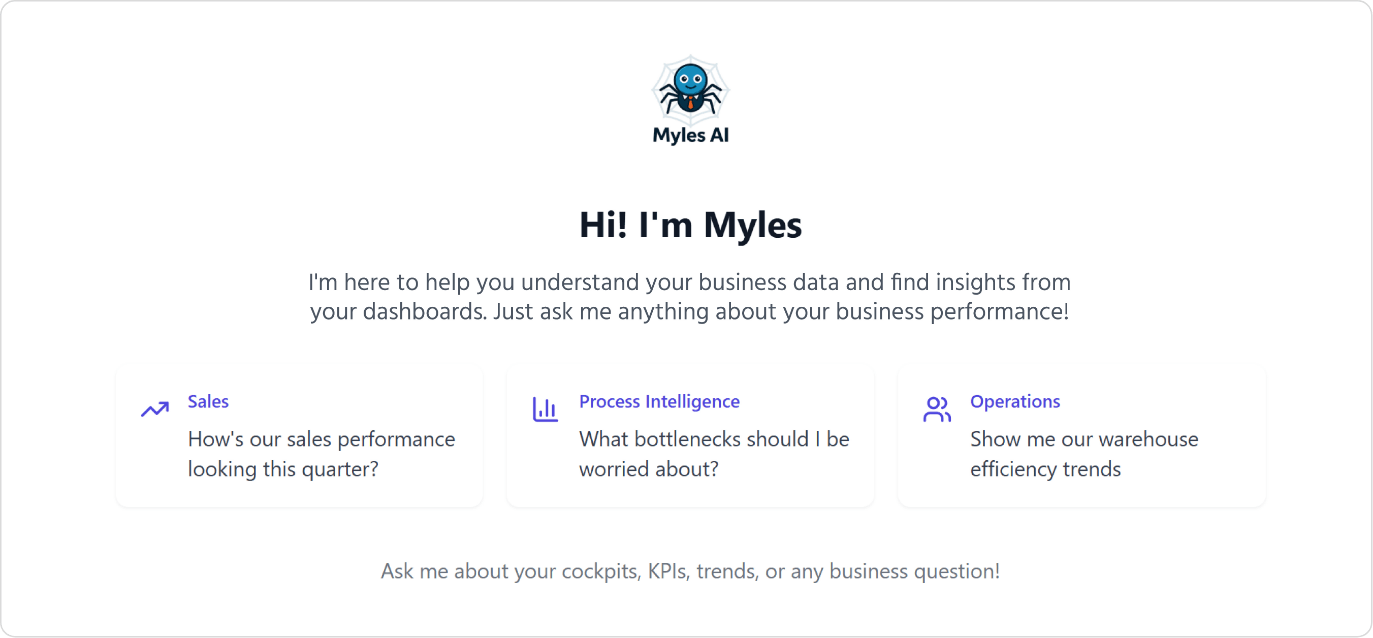Click the "Hi! I'm Myles" heading
The width and height of the screenshot is (1373, 638).
click(x=690, y=225)
